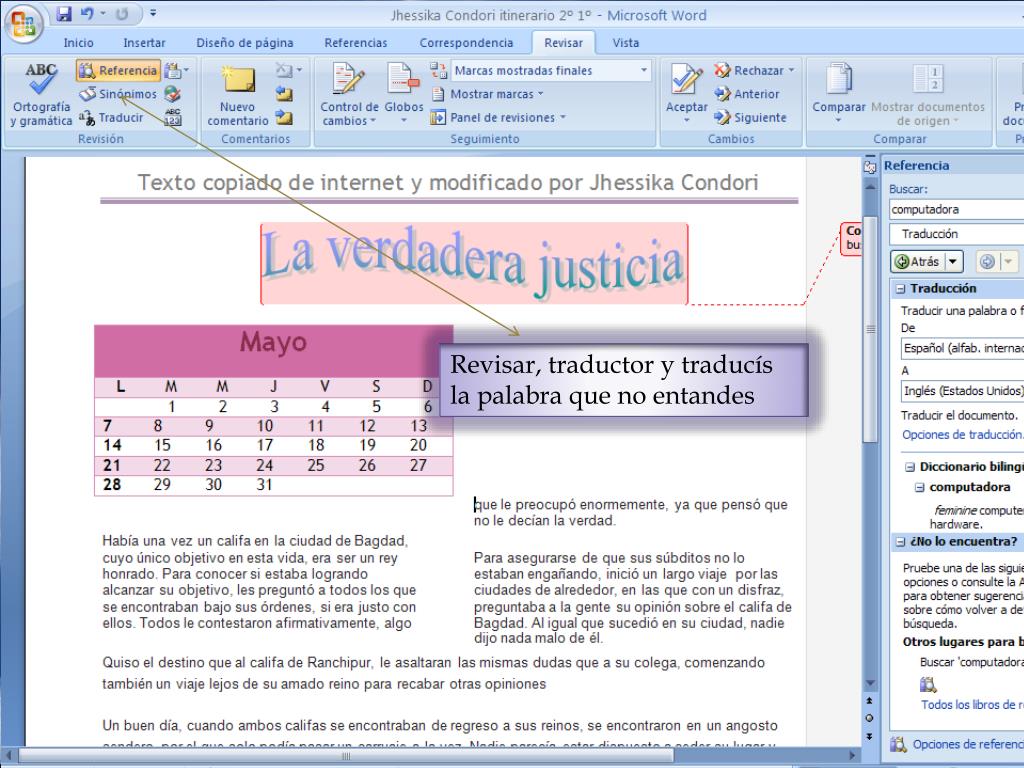
Task: Run the Ortografía y gramática check
Action: coord(41,95)
